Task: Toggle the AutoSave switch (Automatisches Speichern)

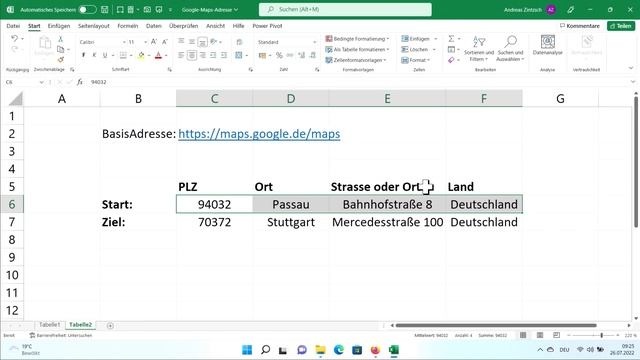Action: pyautogui.click(x=87, y=9)
